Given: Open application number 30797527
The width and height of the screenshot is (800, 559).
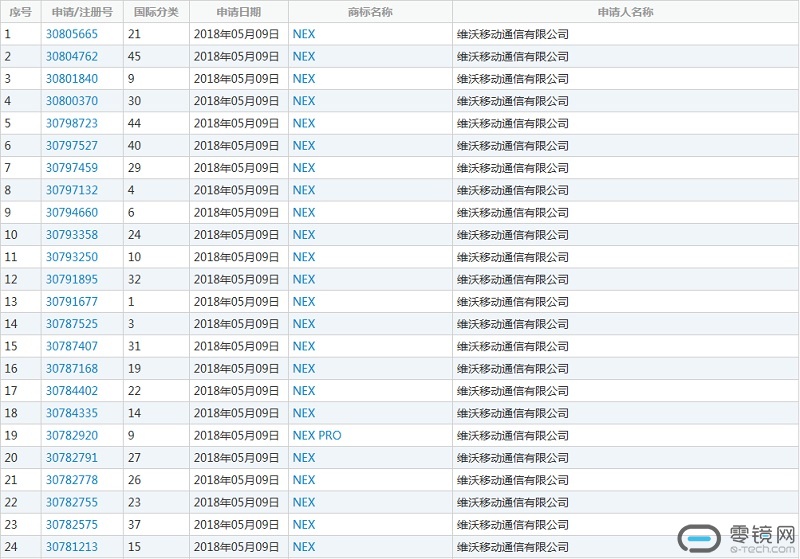Looking at the screenshot, I should click(x=71, y=146).
